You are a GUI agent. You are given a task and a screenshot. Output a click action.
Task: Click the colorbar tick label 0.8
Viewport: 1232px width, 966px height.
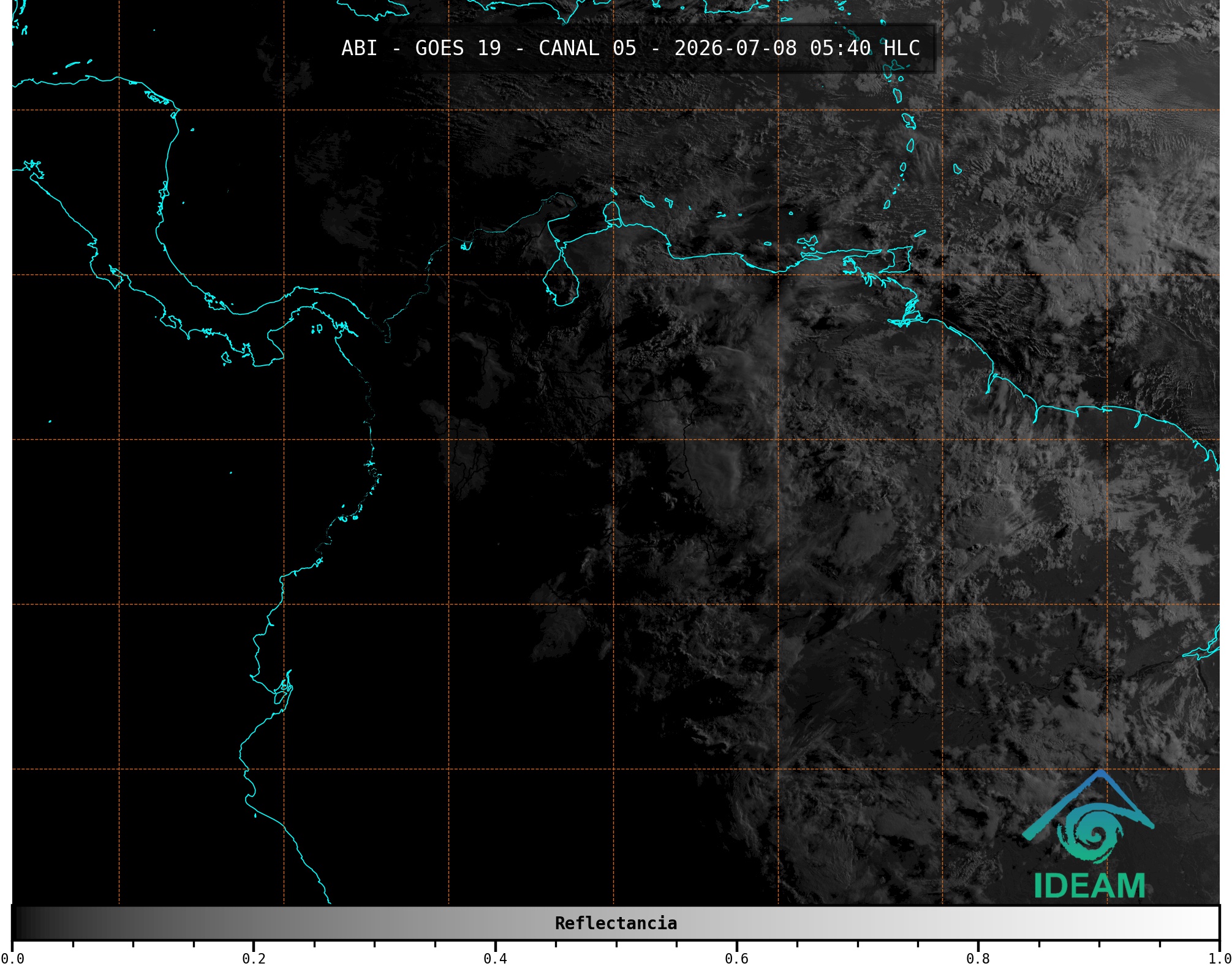pos(978,959)
